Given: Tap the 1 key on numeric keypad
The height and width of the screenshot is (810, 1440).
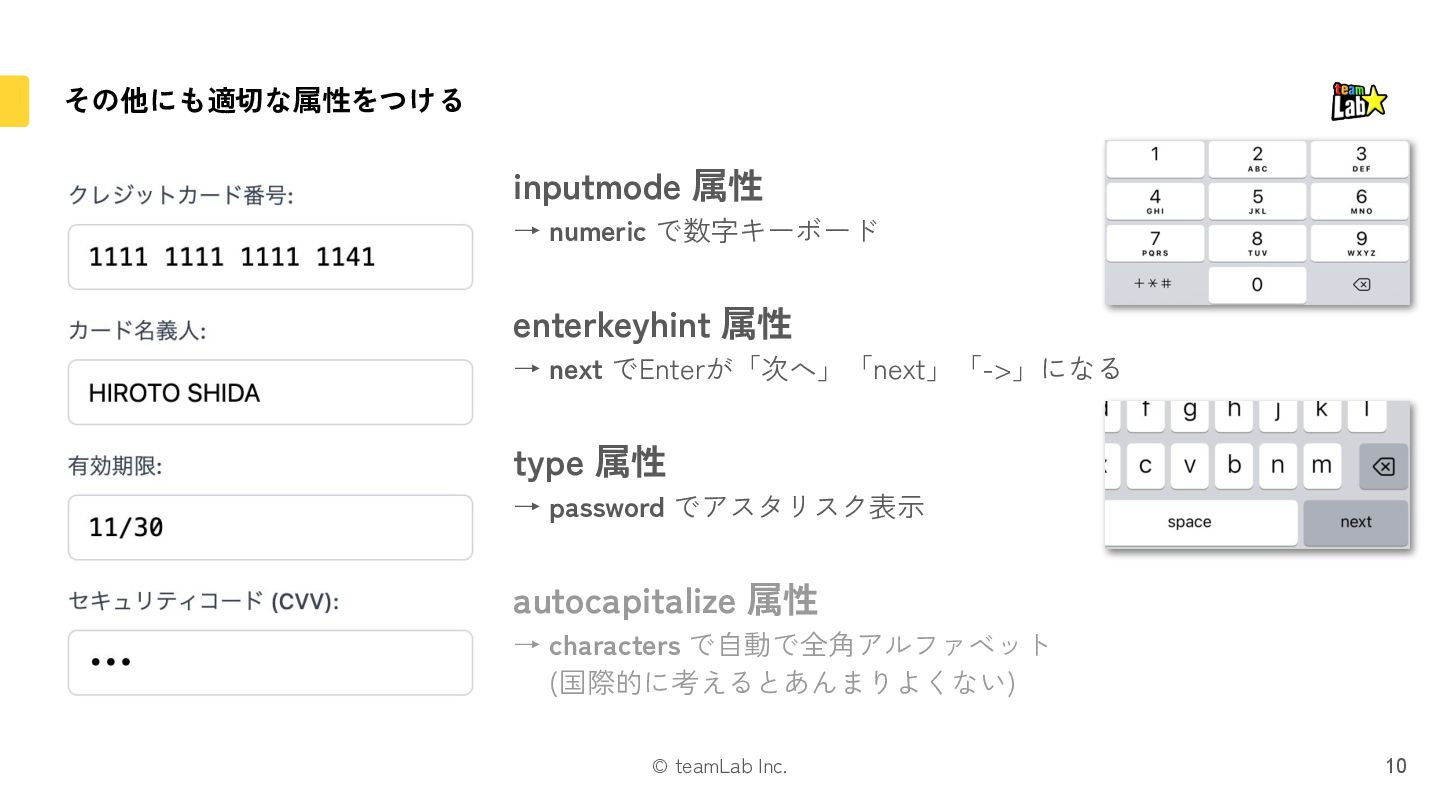Looking at the screenshot, I should click(x=1154, y=158).
